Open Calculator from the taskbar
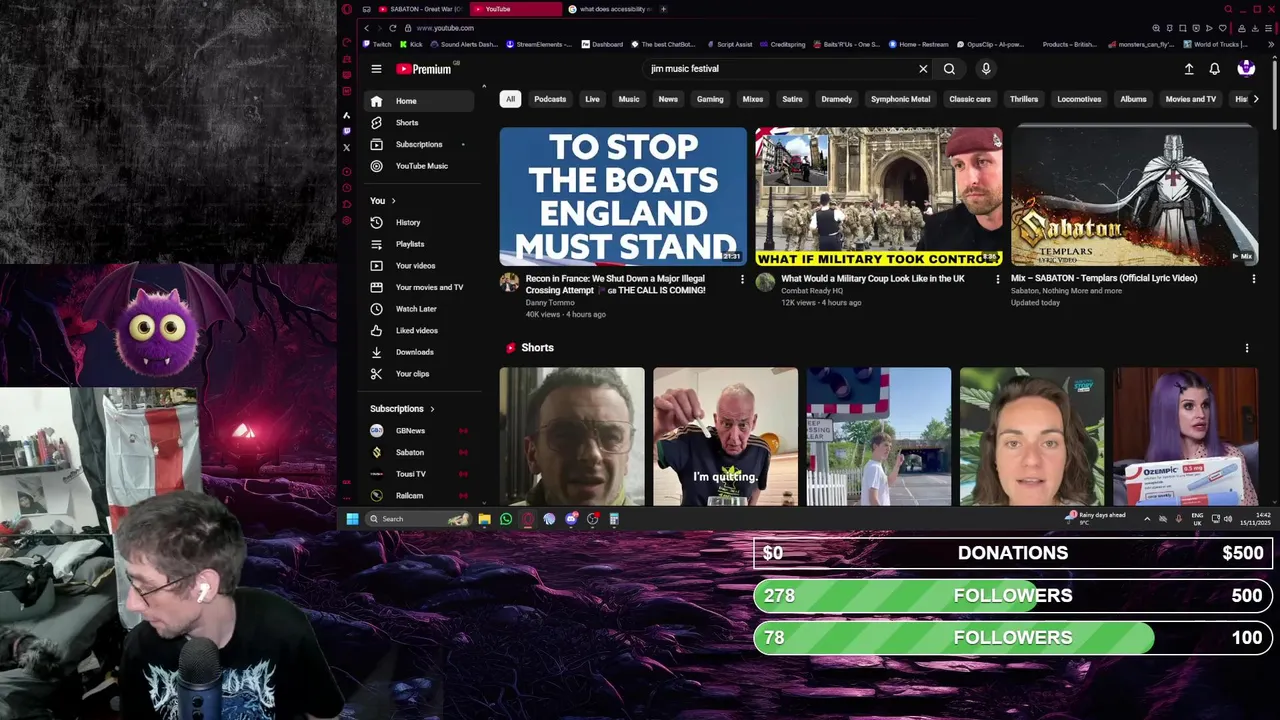Viewport: 1280px width, 720px height. pyautogui.click(x=614, y=519)
